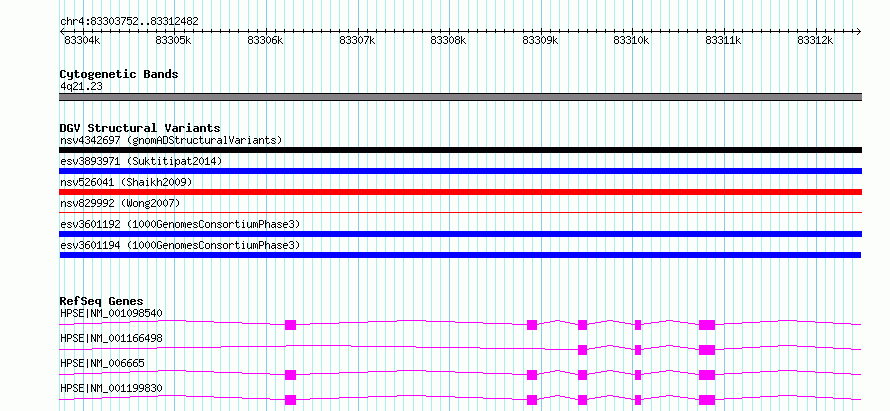Open the Cytogenetic Bands track title

pyautogui.click(x=119, y=74)
